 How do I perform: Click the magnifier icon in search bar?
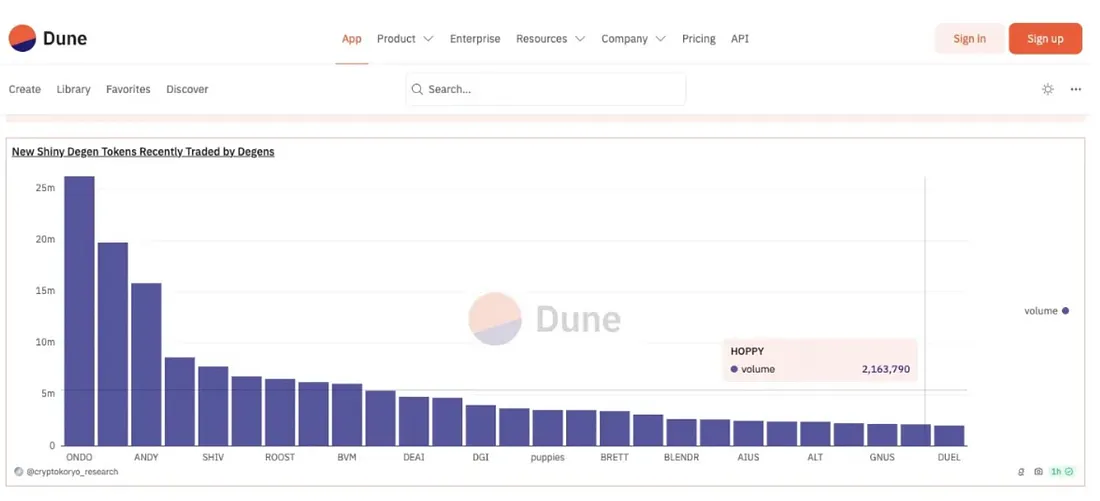click(x=417, y=89)
